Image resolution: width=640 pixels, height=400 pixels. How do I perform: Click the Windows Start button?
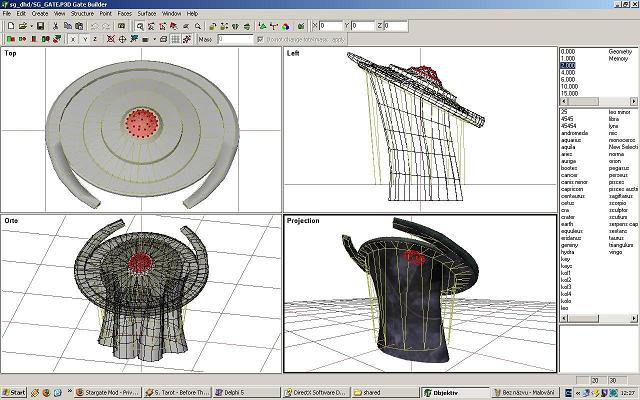click(14, 392)
